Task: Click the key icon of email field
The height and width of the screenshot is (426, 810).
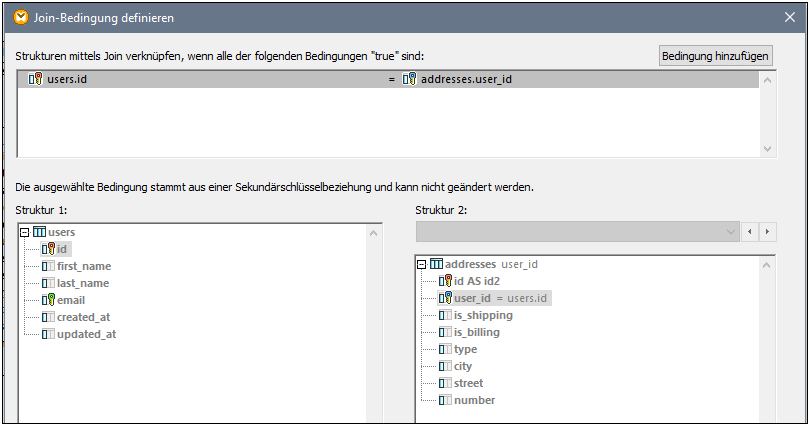Action: click(x=48, y=300)
